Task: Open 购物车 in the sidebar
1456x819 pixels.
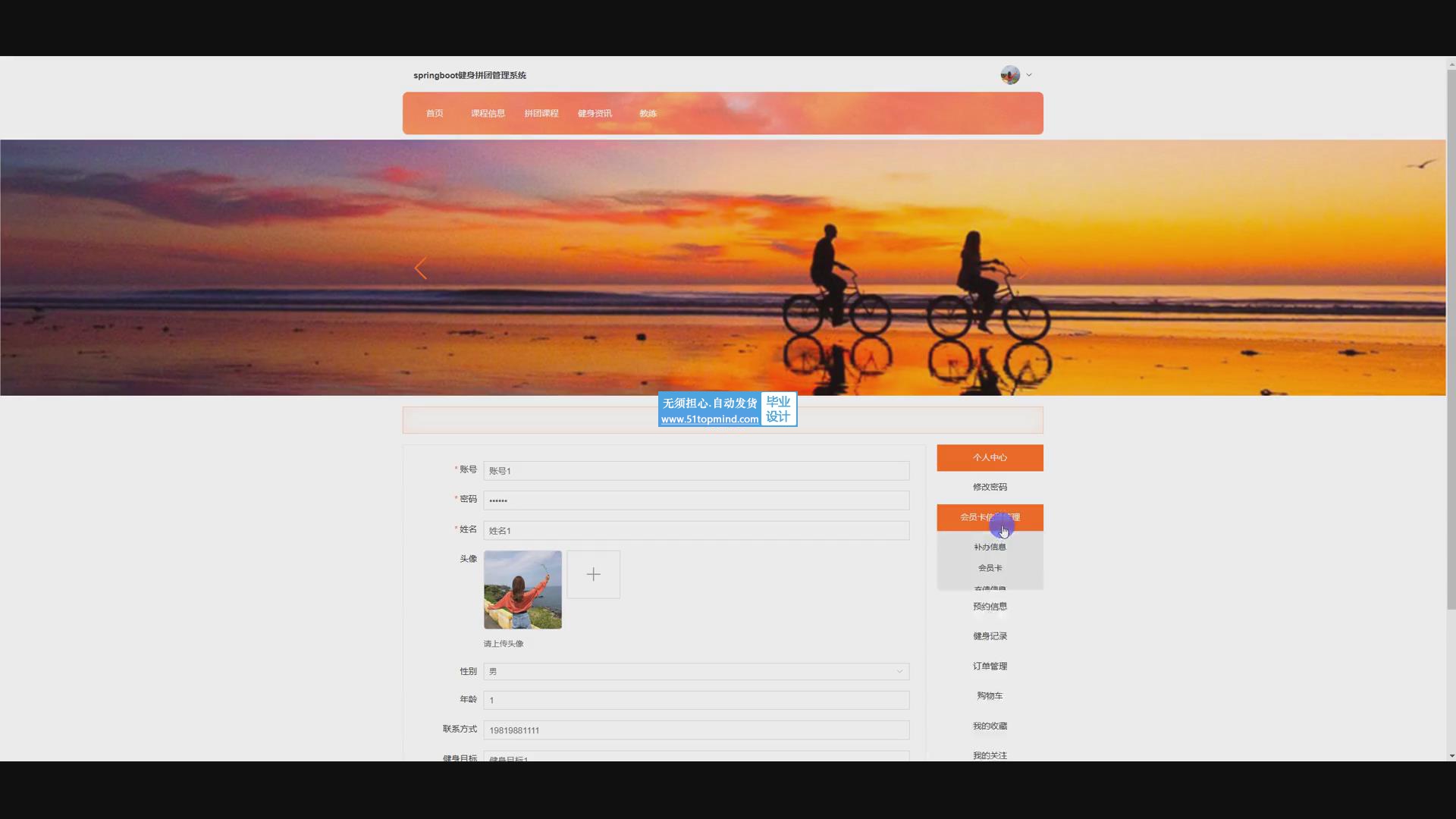Action: [990, 695]
